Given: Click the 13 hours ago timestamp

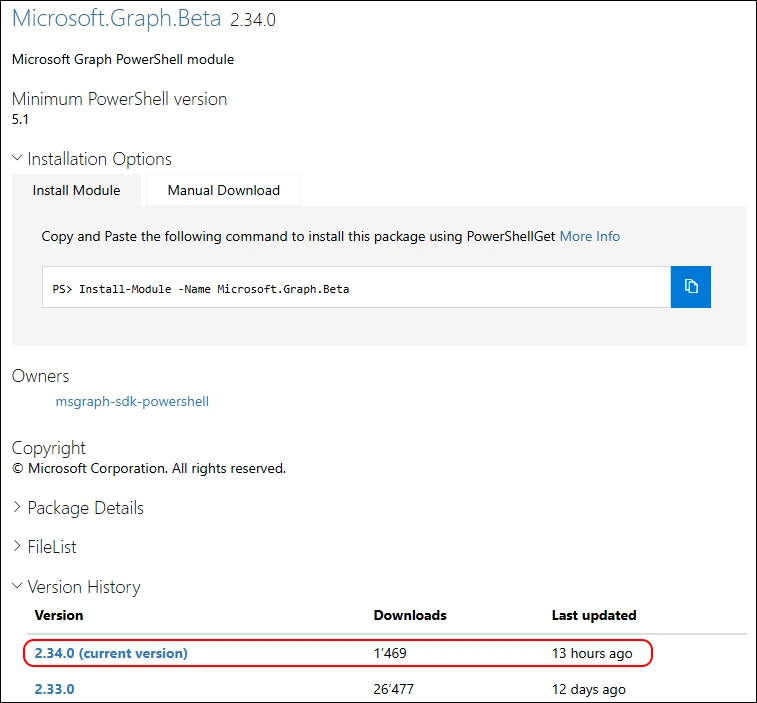Looking at the screenshot, I should [592, 653].
